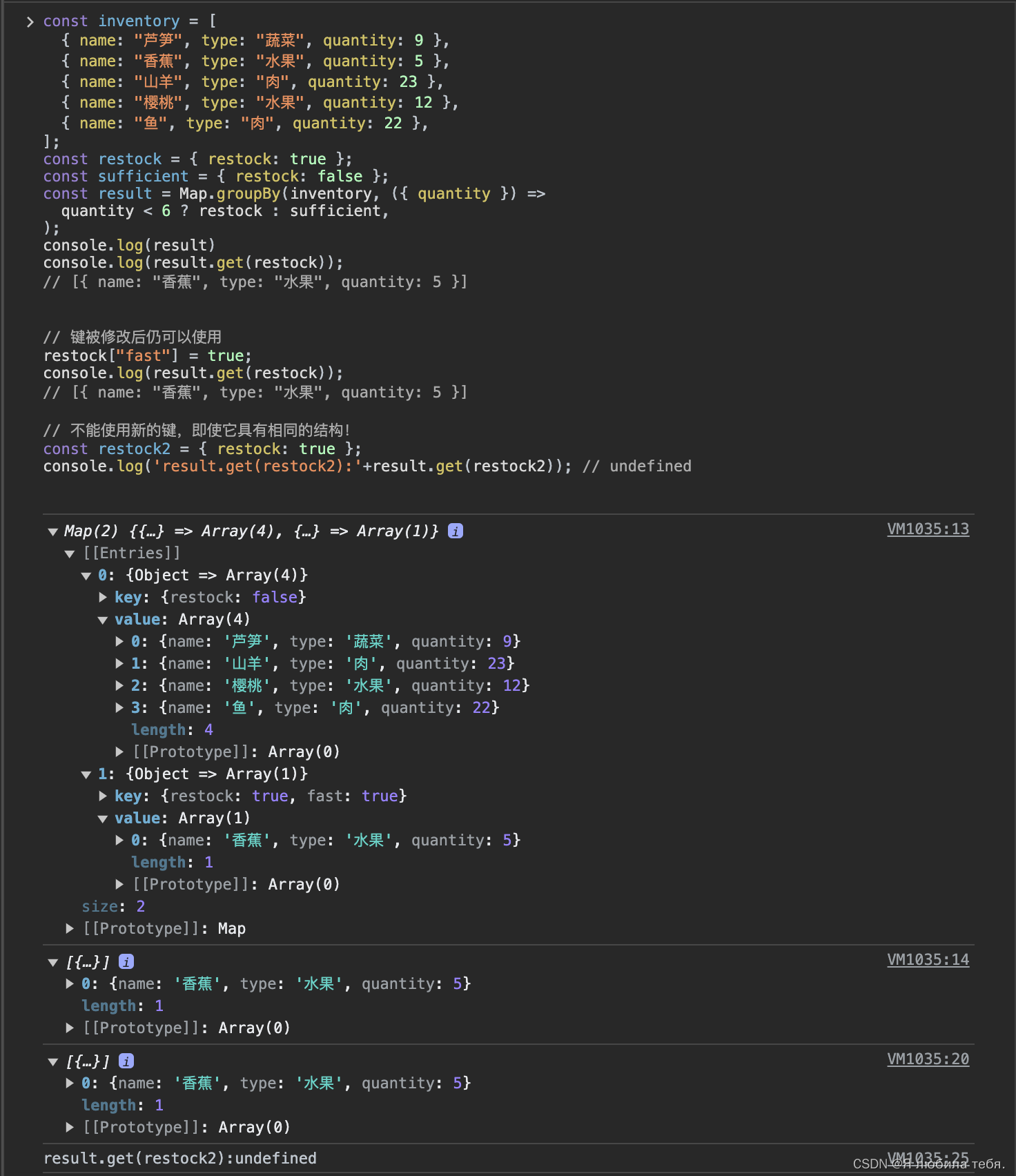Click the comment '// 键被修改后仍可以使用'
This screenshot has width=1016, height=1176.
point(133,337)
